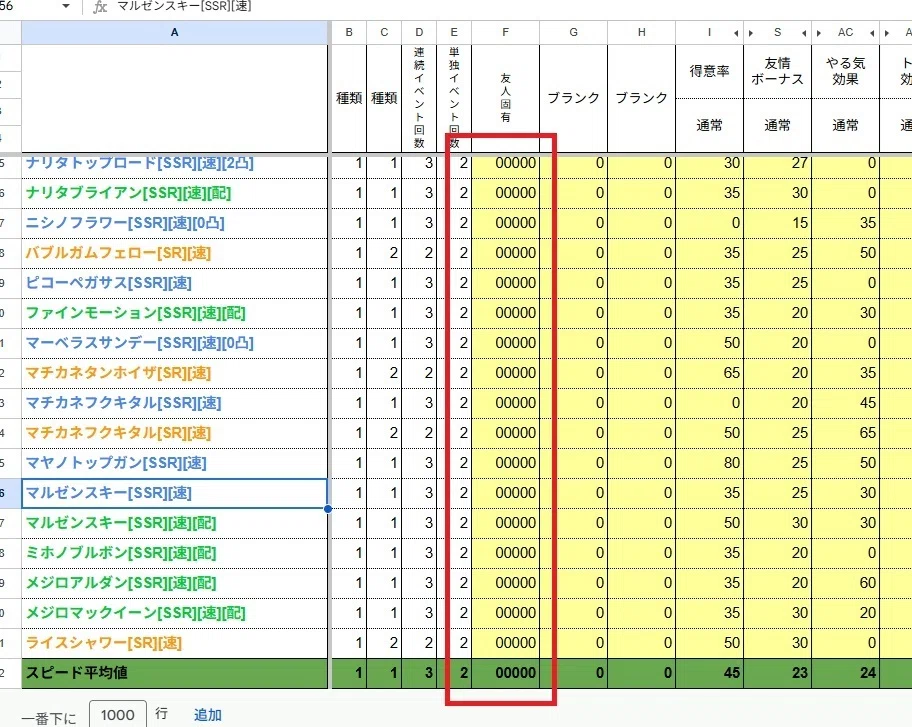912x727 pixels.
Task: Select cell メジロアルダン[SSR][速][配]
Action: tap(174, 583)
